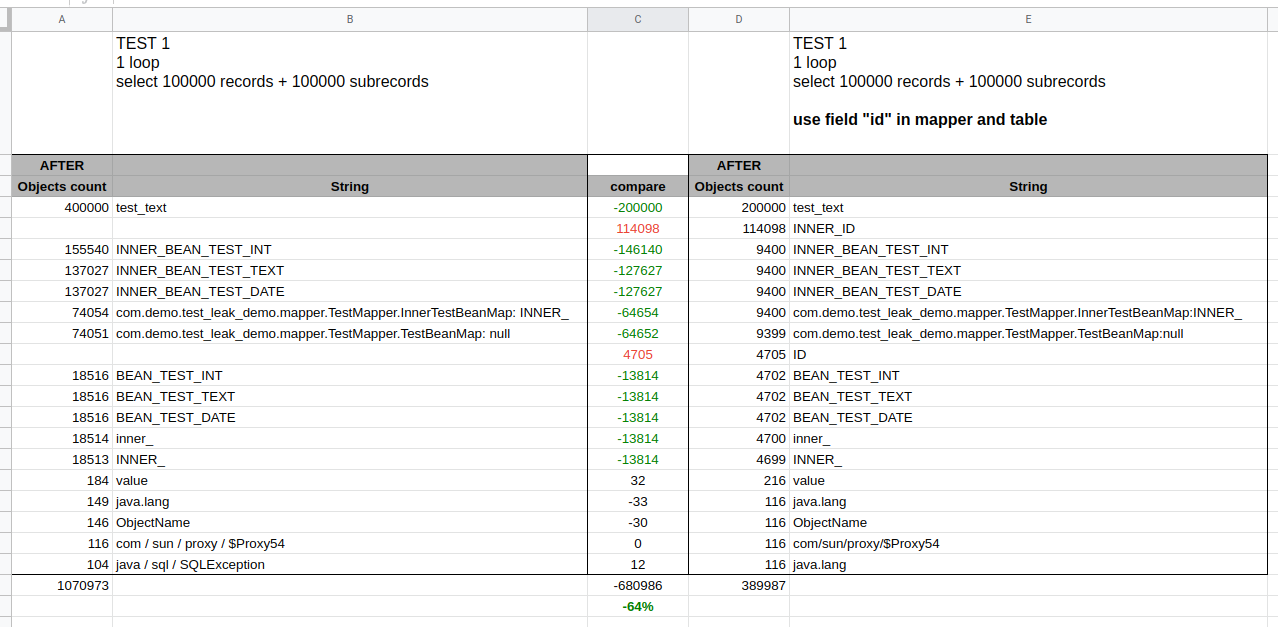Click the total -680986 cell
The width and height of the screenshot is (1278, 627).
[638, 585]
